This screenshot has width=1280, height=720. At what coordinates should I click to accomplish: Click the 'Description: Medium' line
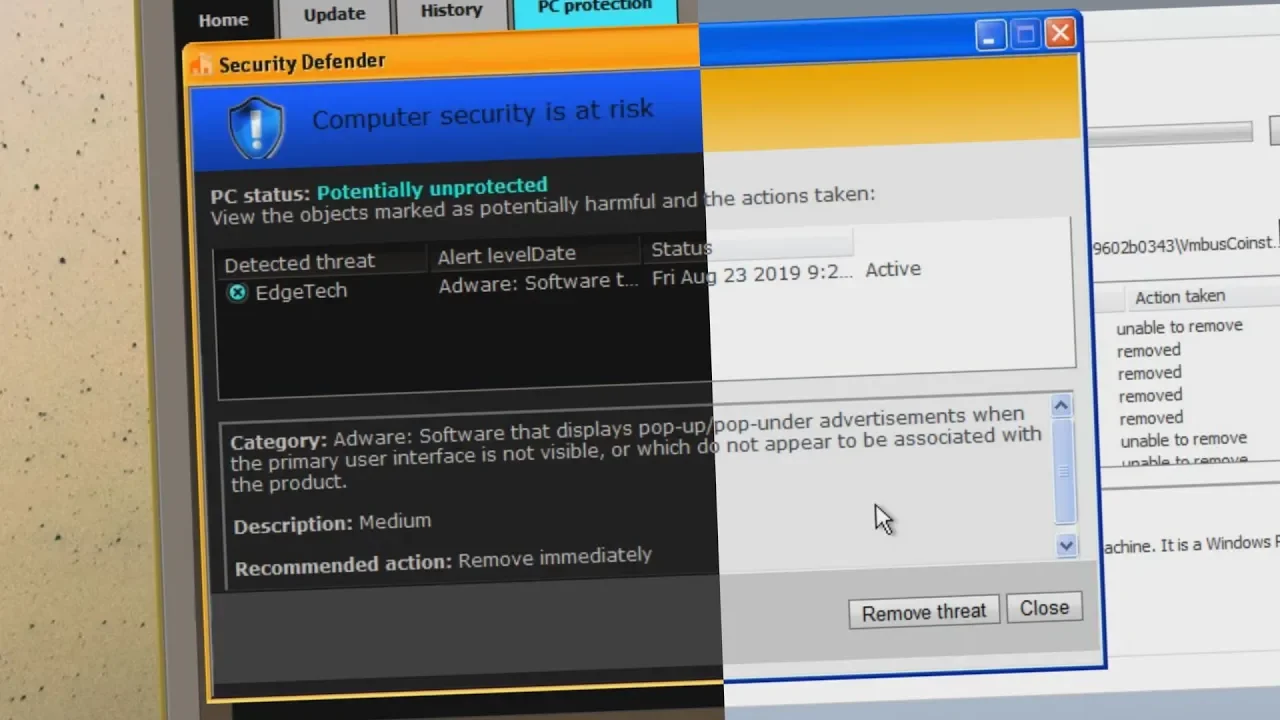click(332, 523)
